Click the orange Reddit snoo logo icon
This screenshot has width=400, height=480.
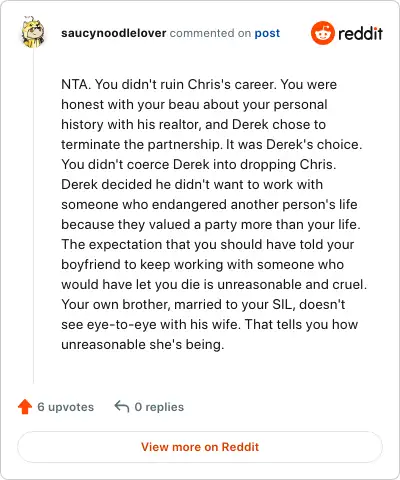point(322,33)
